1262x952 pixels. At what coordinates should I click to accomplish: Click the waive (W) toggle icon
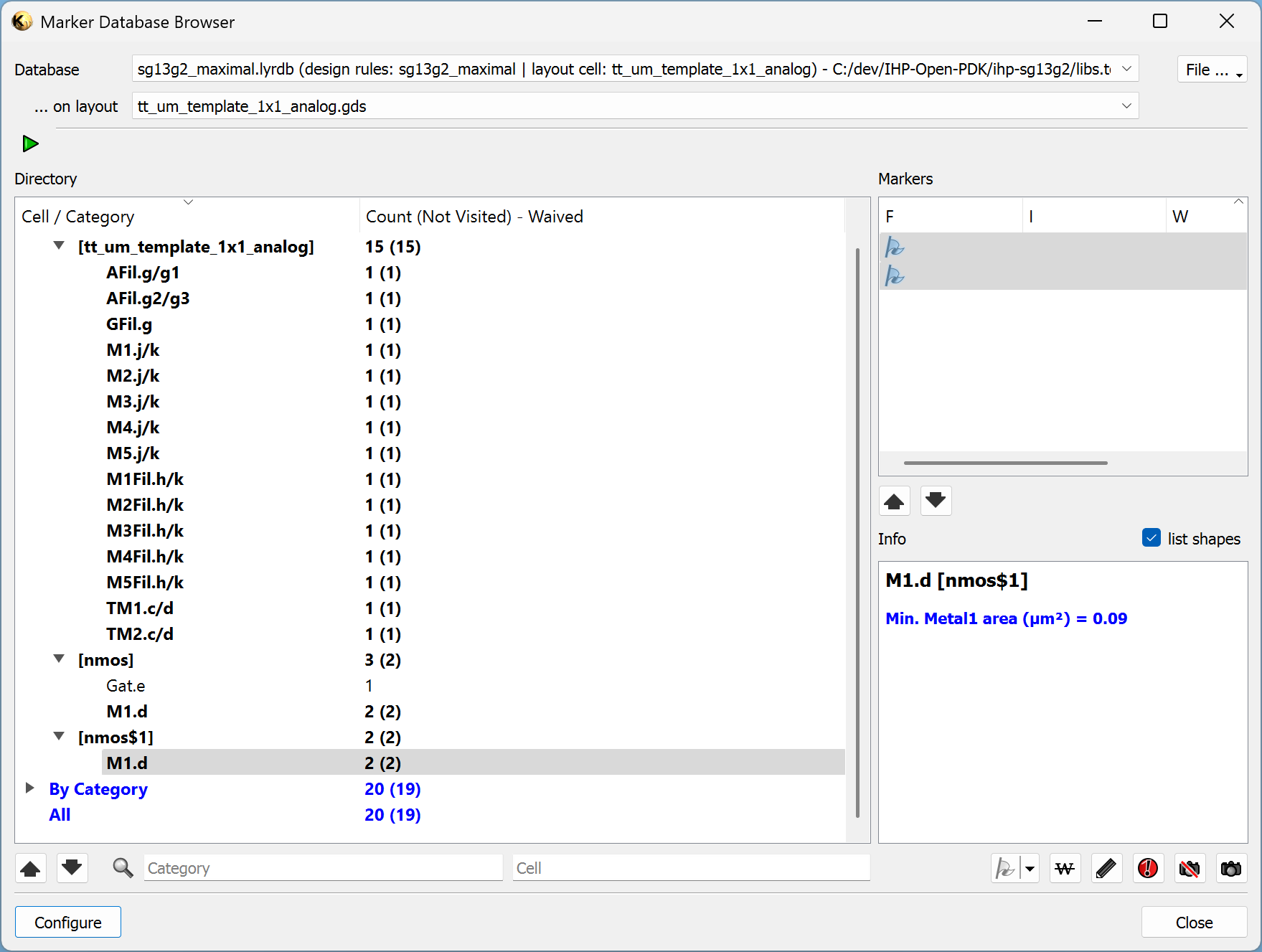[1065, 869]
